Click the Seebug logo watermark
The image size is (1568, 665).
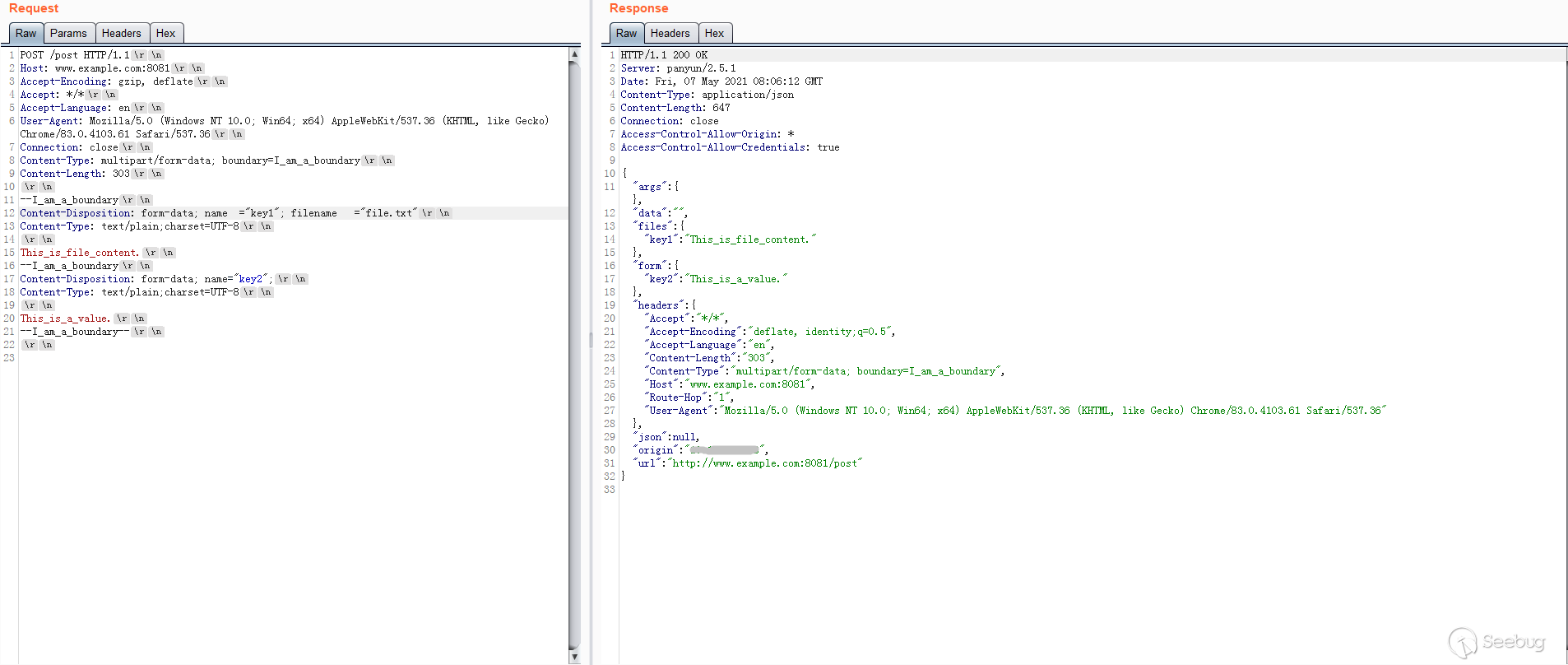1497,642
